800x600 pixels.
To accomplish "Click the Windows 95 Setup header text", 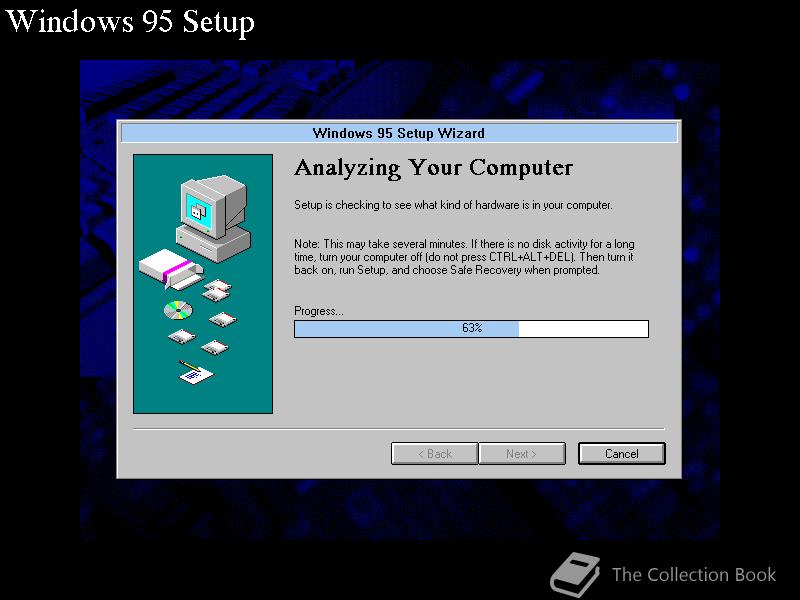I will coord(130,22).
